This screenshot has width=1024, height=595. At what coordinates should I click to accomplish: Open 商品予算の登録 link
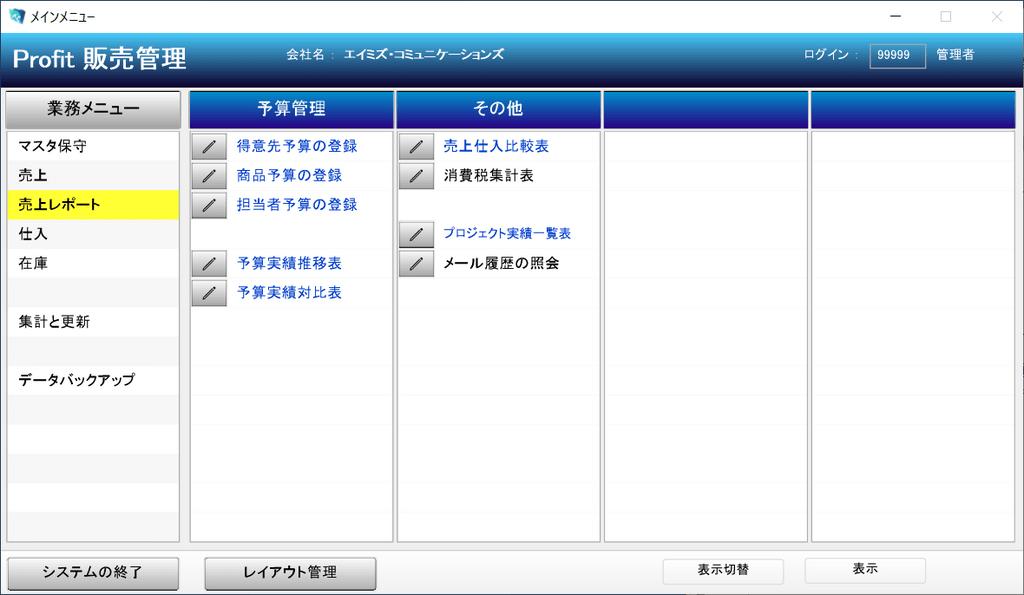(289, 176)
